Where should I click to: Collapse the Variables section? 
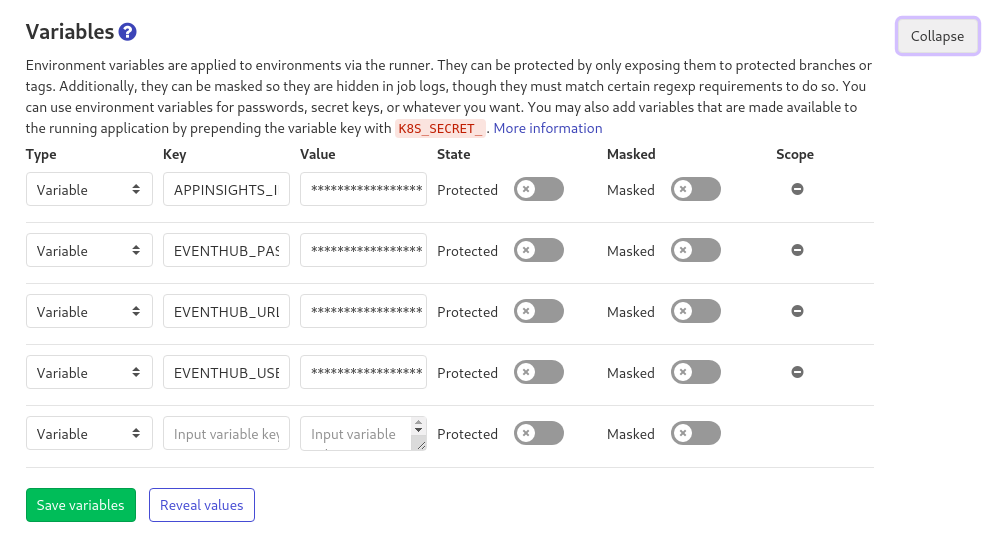pyautogui.click(x=937, y=36)
